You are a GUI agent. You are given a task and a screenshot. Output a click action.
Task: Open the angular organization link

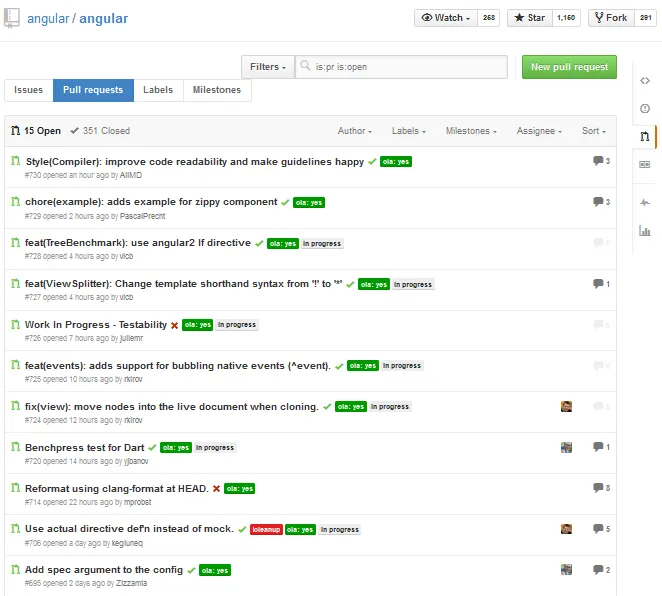[x=48, y=19]
